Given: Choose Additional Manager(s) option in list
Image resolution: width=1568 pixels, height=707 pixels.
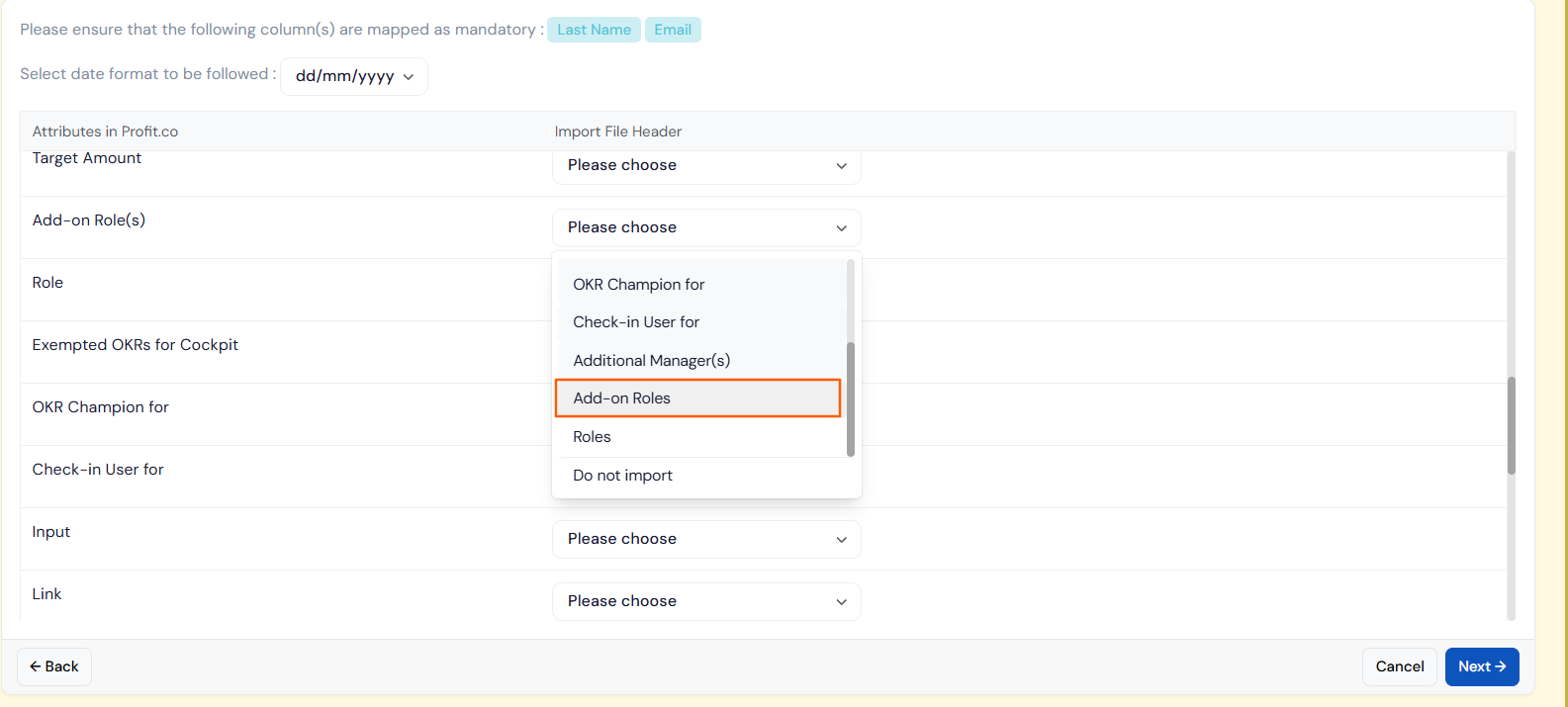Looking at the screenshot, I should click(x=701, y=361).
